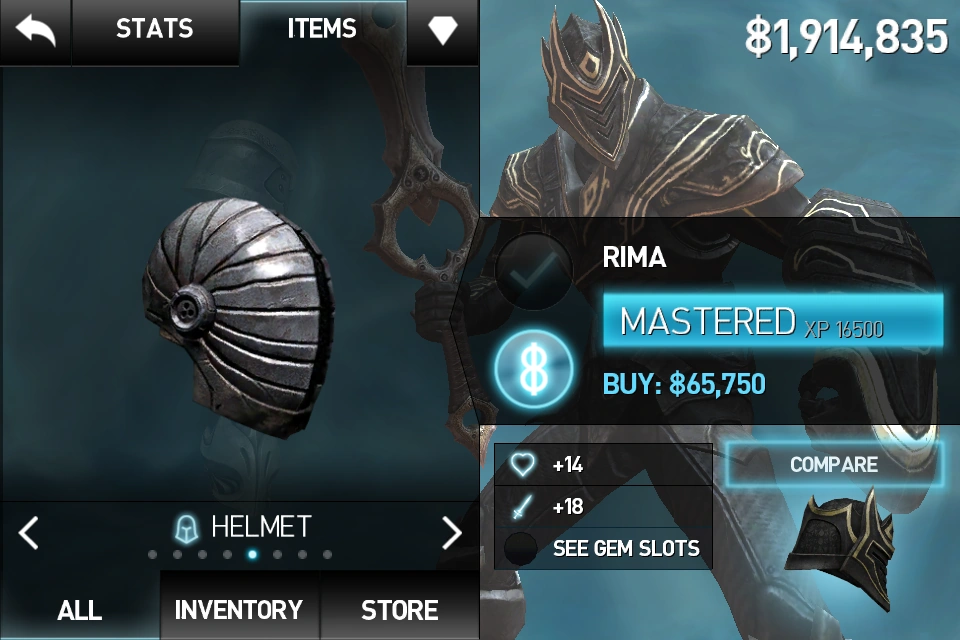This screenshot has height=640, width=960.
Task: Show the STORE filter
Action: pos(399,609)
